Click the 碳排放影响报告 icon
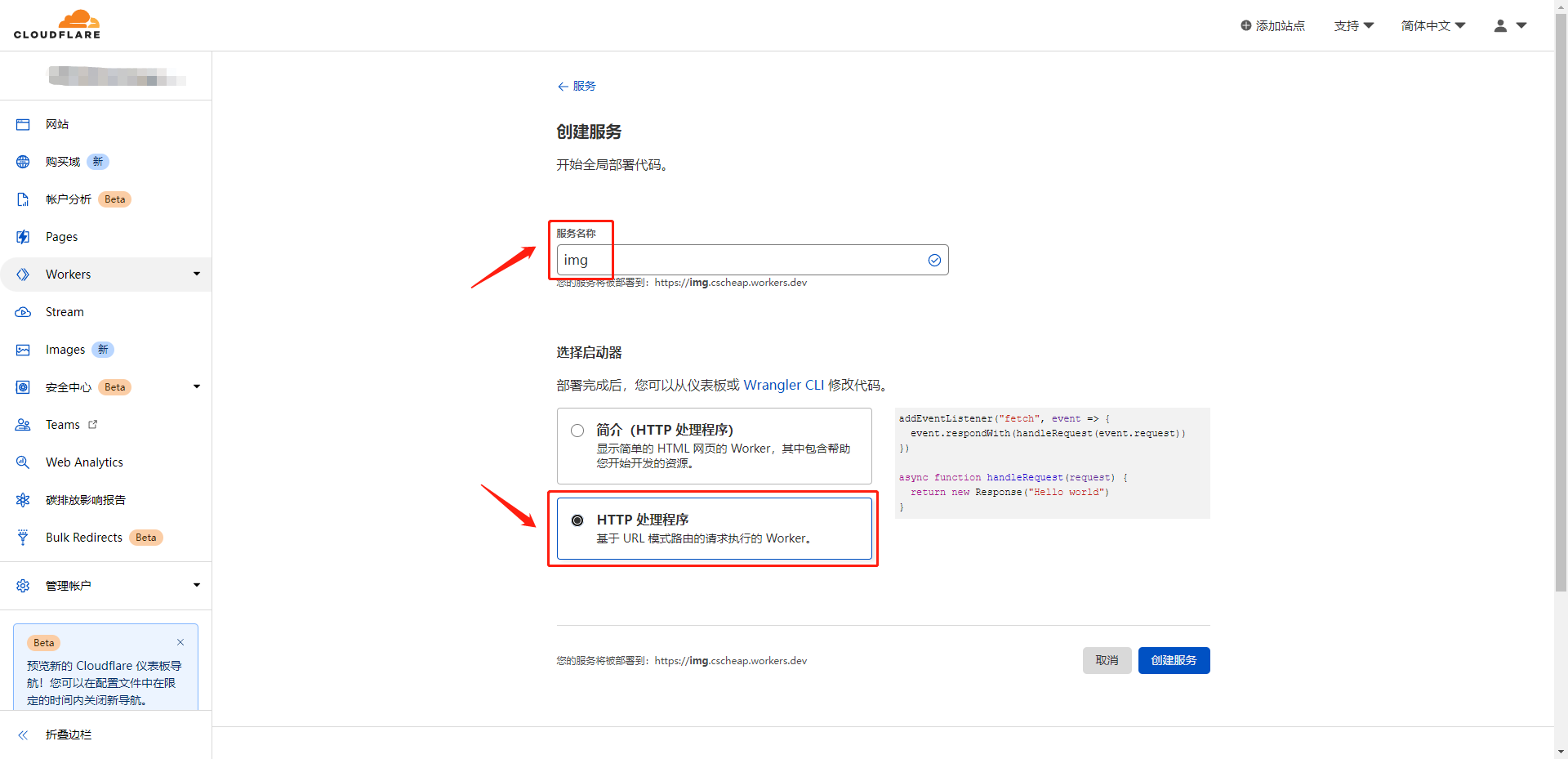Image resolution: width=1568 pixels, height=759 pixels. [23, 500]
